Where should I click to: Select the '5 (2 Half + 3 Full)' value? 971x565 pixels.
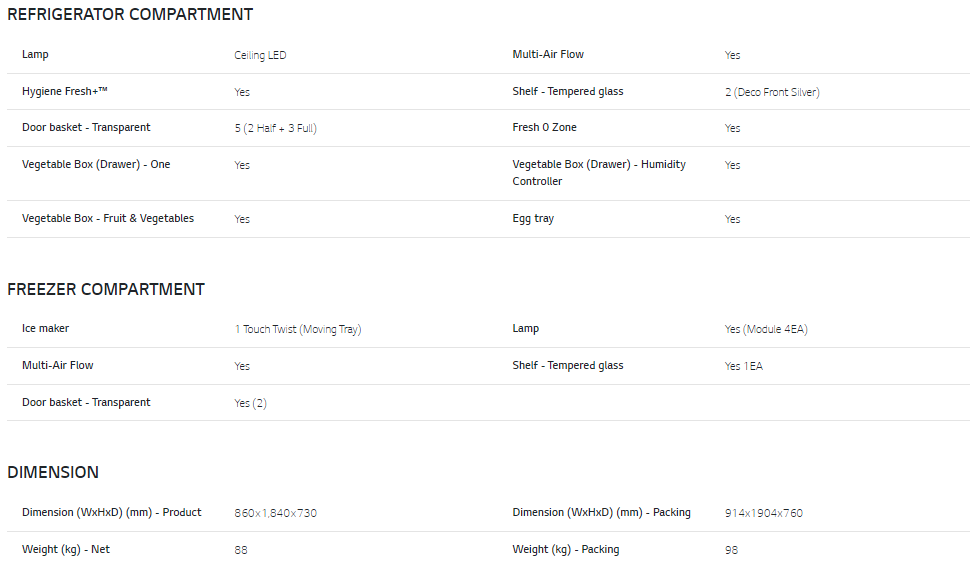coord(276,128)
